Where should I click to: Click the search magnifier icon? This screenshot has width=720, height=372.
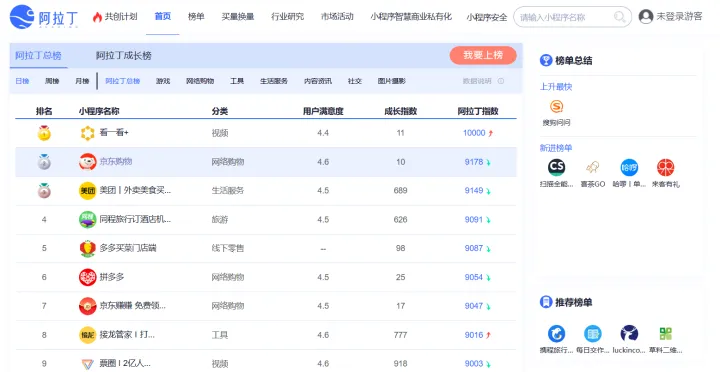[619, 17]
